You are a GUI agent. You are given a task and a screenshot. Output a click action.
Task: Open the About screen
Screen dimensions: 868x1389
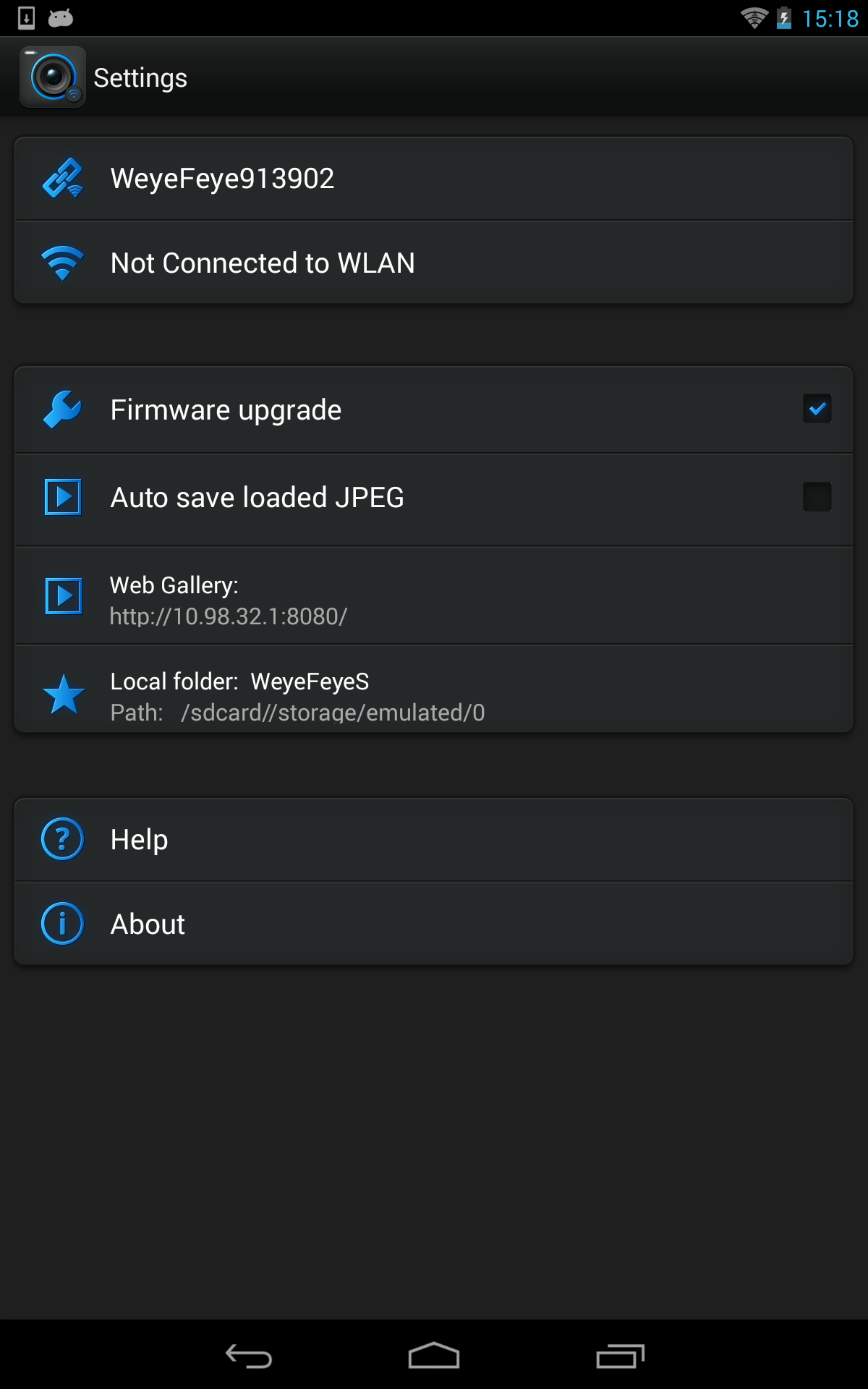coord(148,925)
